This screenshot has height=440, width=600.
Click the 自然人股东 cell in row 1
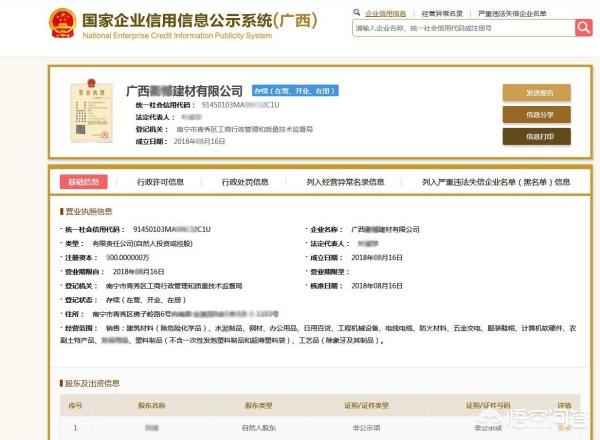259,428
